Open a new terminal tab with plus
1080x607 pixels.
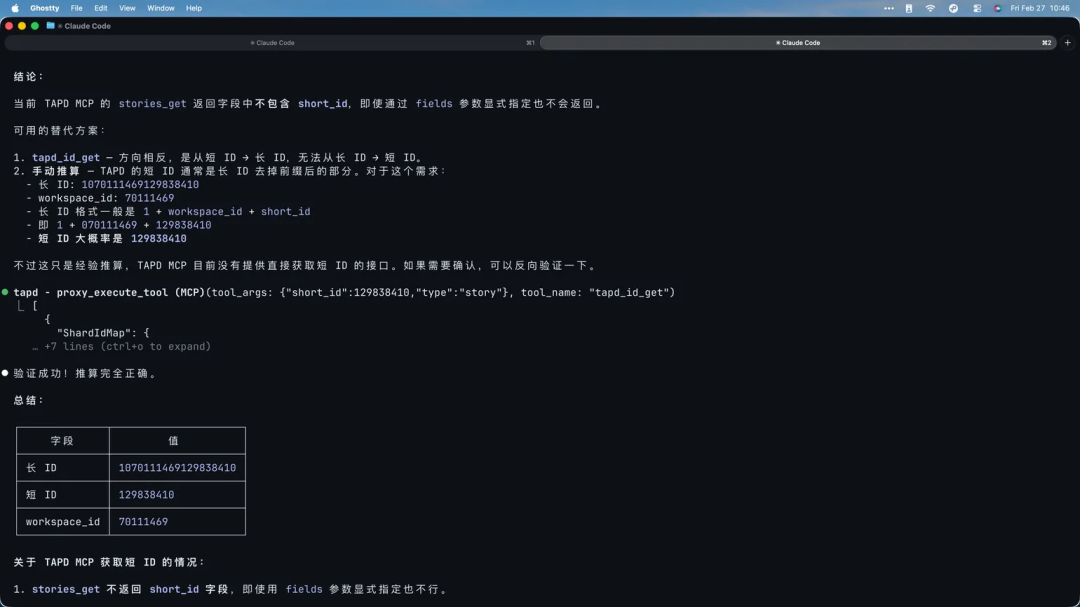(x=1066, y=43)
